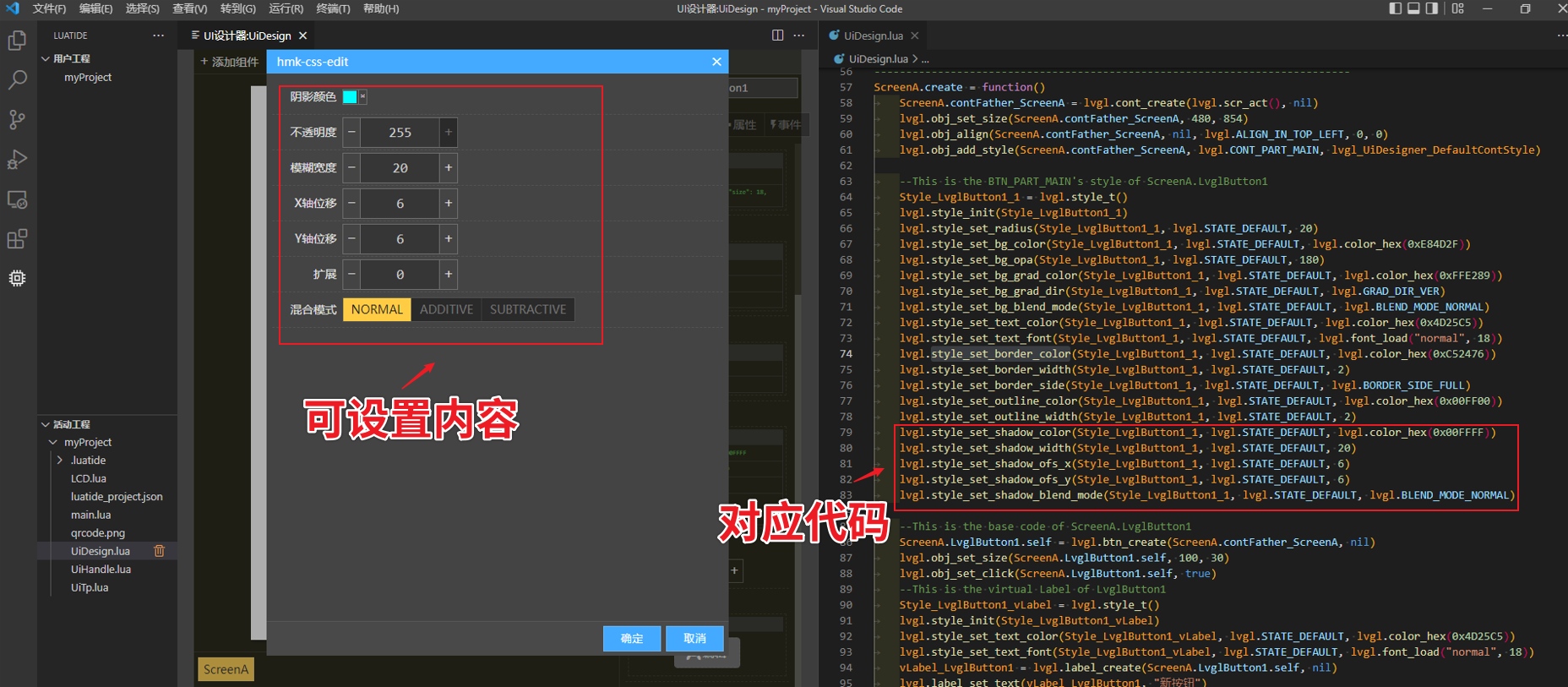Open the Search view in activity bar
This screenshot has width=1568, height=687.
pyautogui.click(x=17, y=80)
